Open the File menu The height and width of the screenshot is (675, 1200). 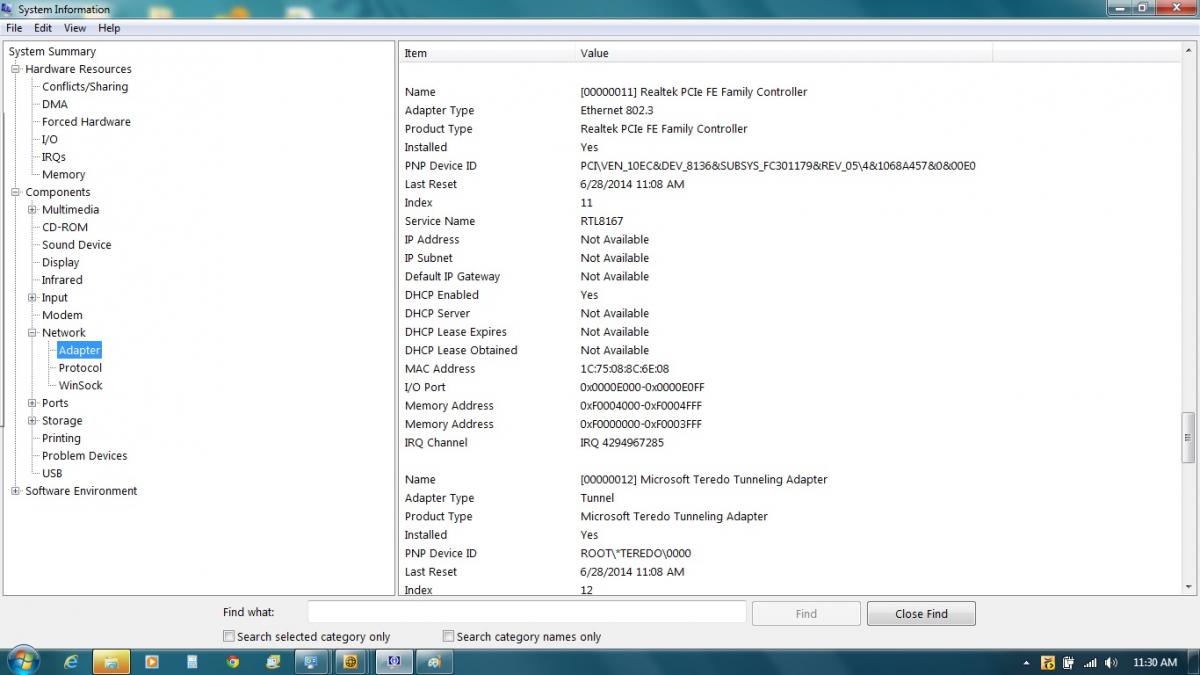14,28
